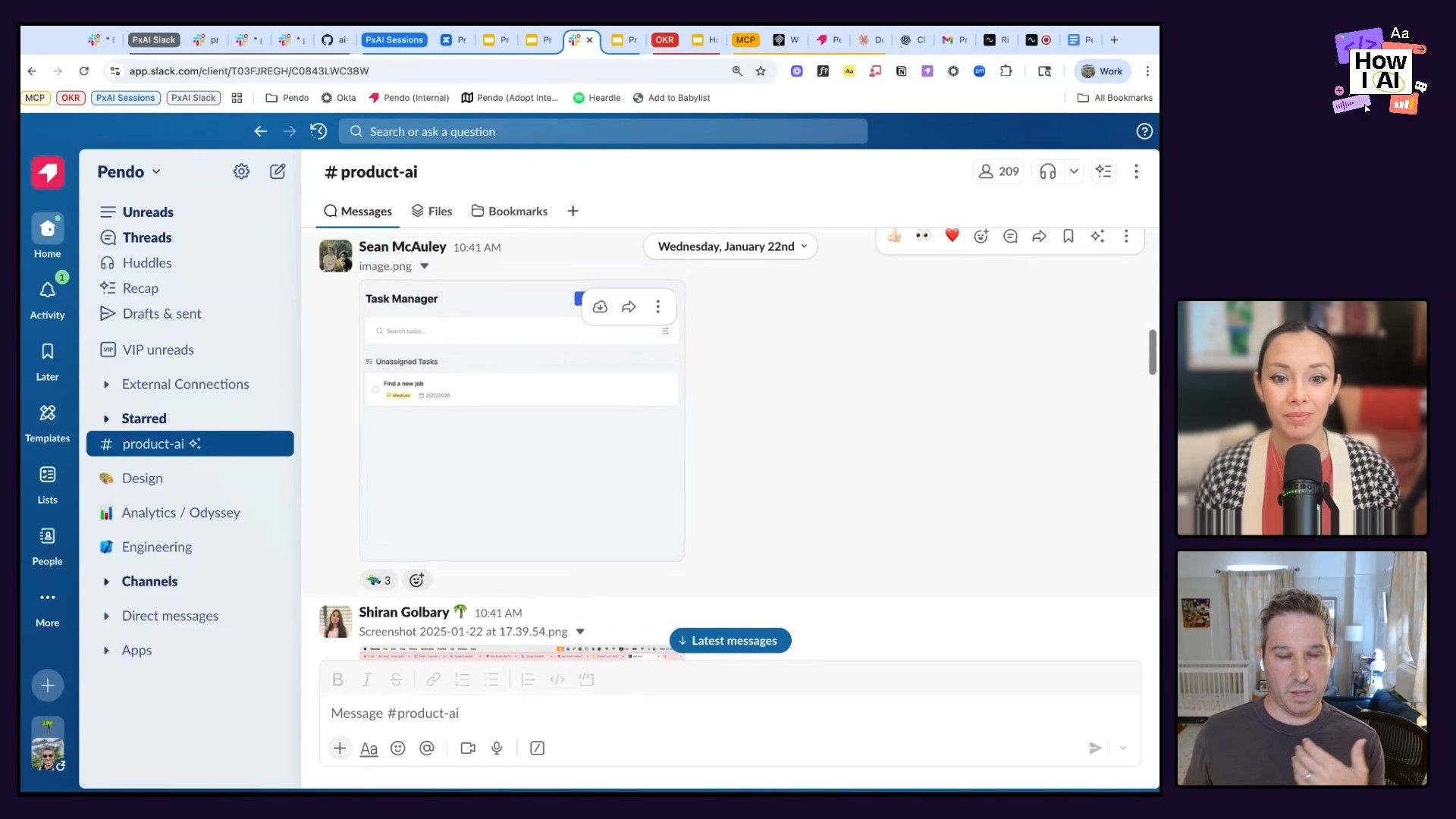Collapse image.png attachment caret
This screenshot has height=819, width=1456.
tap(425, 266)
